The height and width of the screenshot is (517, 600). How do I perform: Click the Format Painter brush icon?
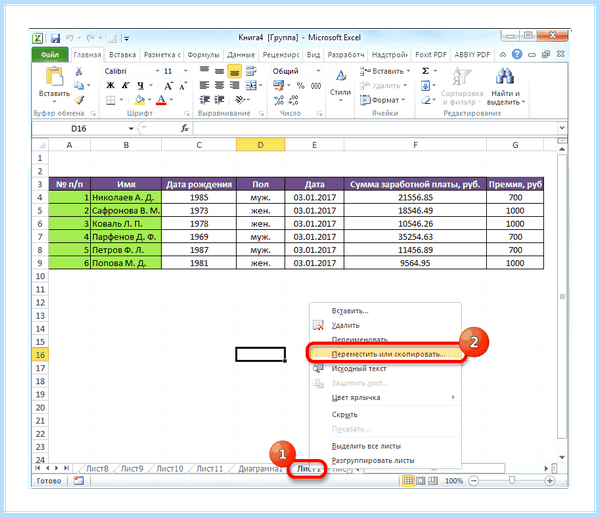point(79,100)
